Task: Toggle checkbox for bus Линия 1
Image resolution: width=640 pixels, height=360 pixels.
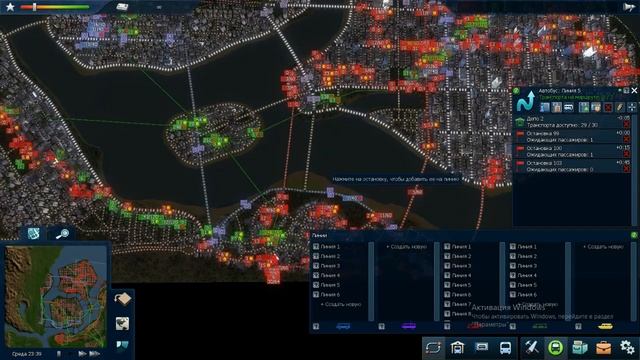Action: pyautogui.click(x=316, y=247)
